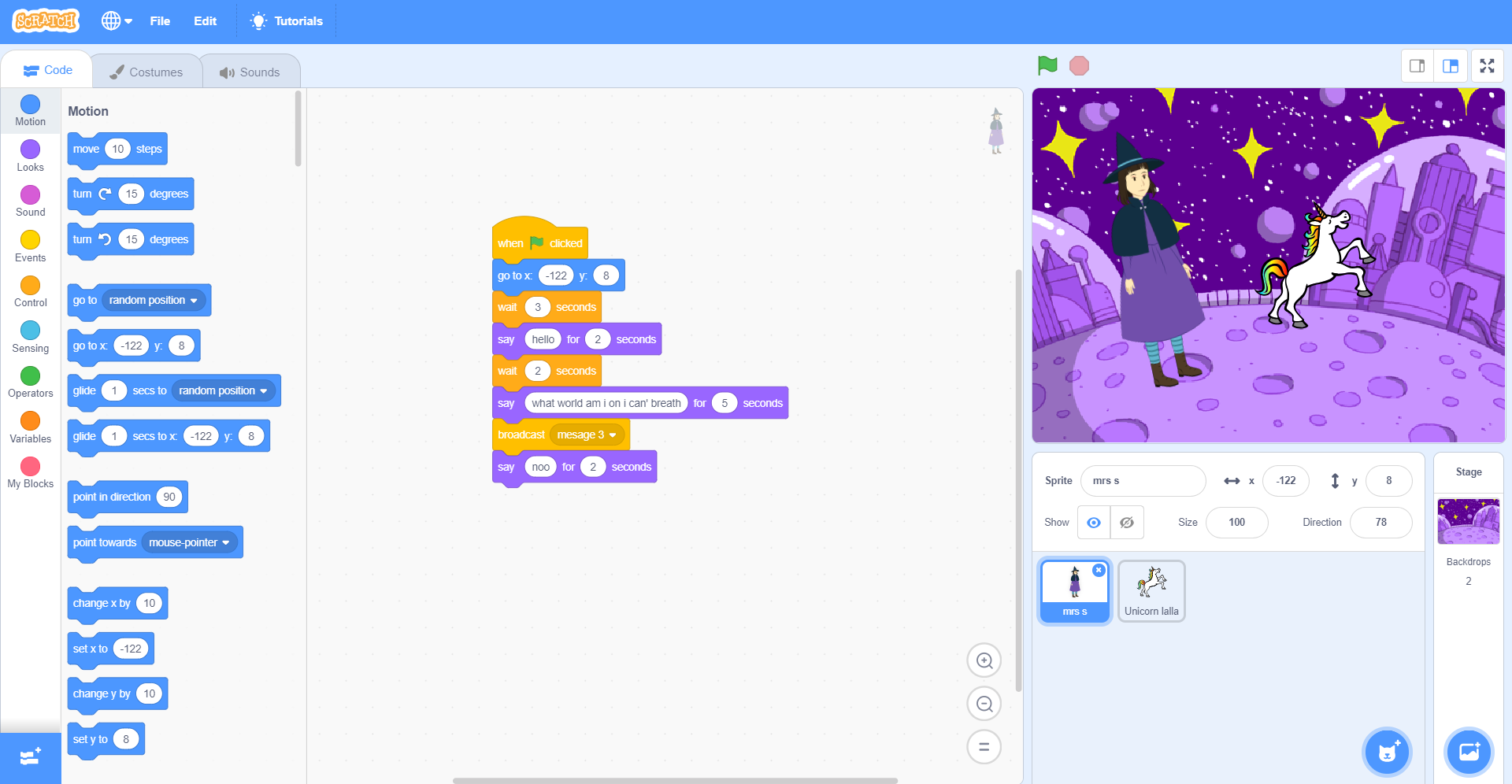Click the move 10 steps palette block
Image resolution: width=1512 pixels, height=784 pixels.
[117, 150]
